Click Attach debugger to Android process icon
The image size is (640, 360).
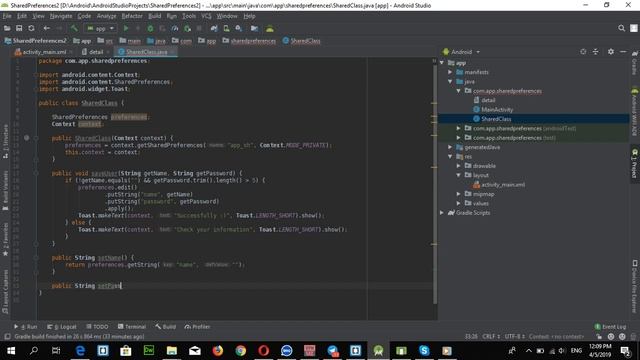pyautogui.click(x=187, y=28)
